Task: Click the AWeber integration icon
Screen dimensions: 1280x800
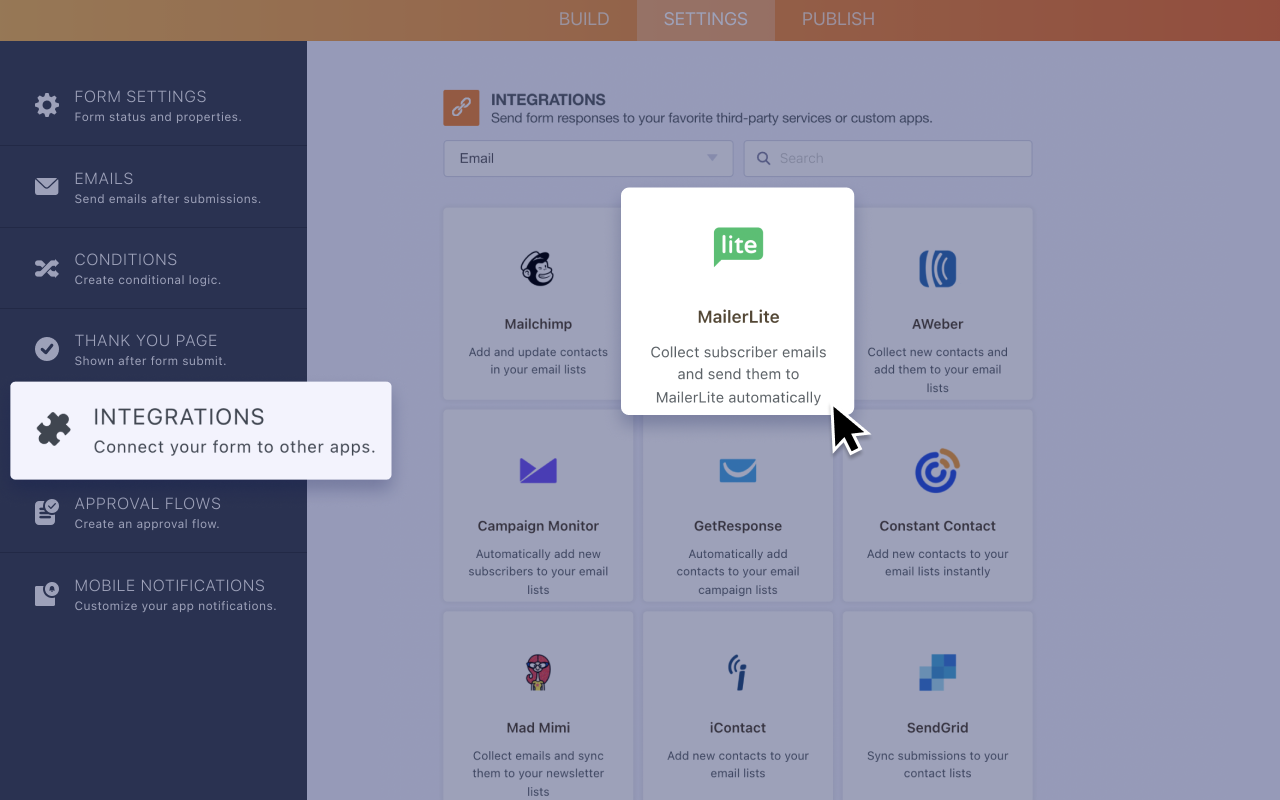Action: (x=937, y=268)
